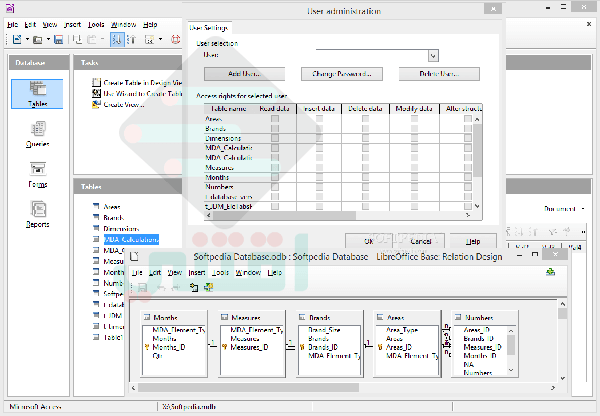Open the Open folder dropdown arrow
The image size is (600, 416).
coord(48,39)
